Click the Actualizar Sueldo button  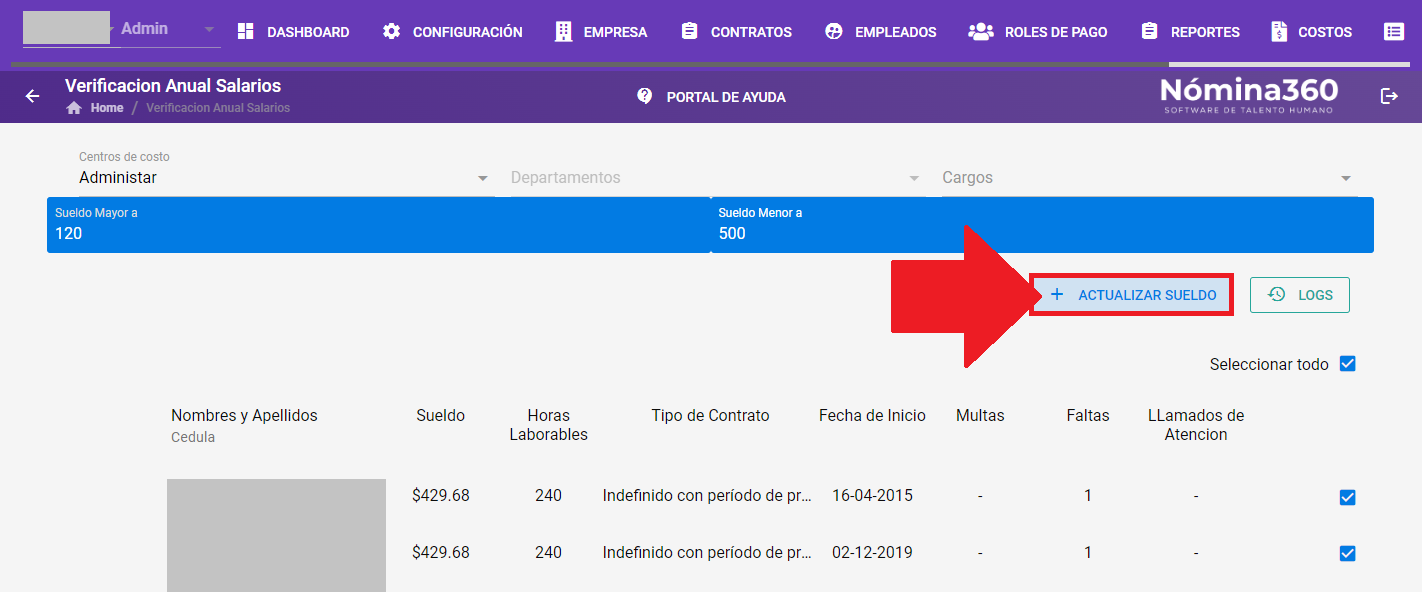(x=1131, y=295)
